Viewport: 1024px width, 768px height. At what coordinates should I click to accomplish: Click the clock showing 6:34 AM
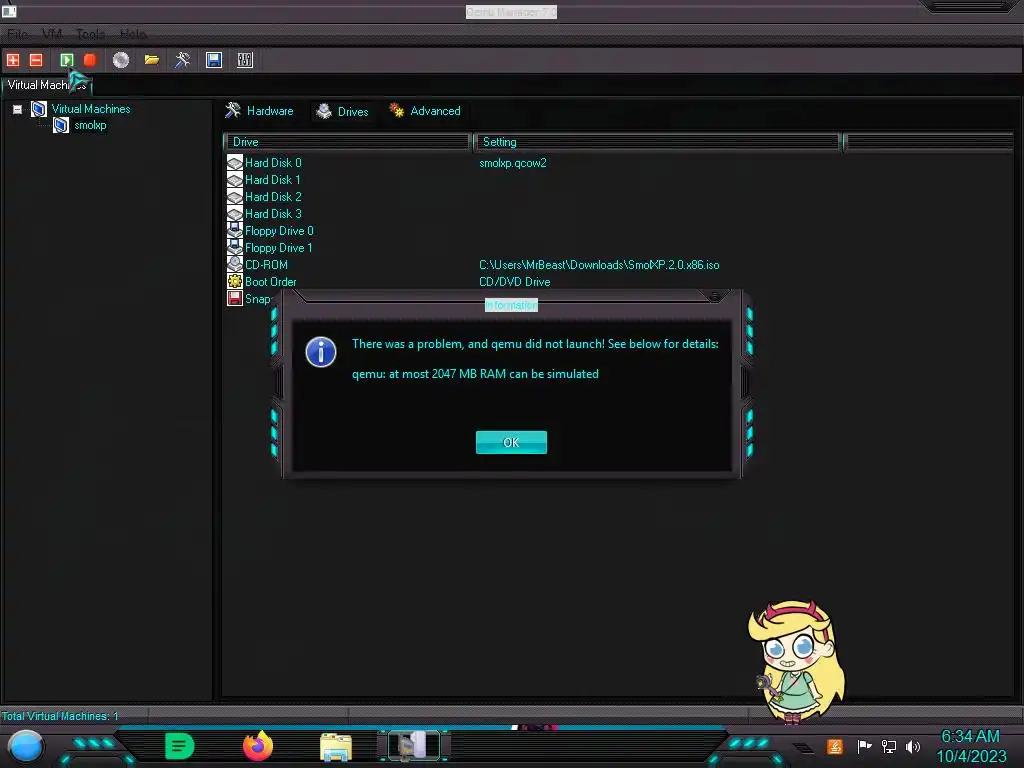[970, 737]
